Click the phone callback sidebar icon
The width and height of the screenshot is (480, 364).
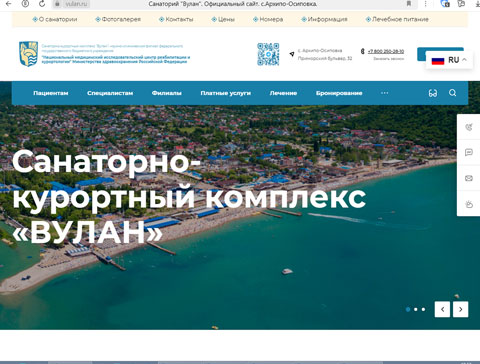pyautogui.click(x=469, y=127)
